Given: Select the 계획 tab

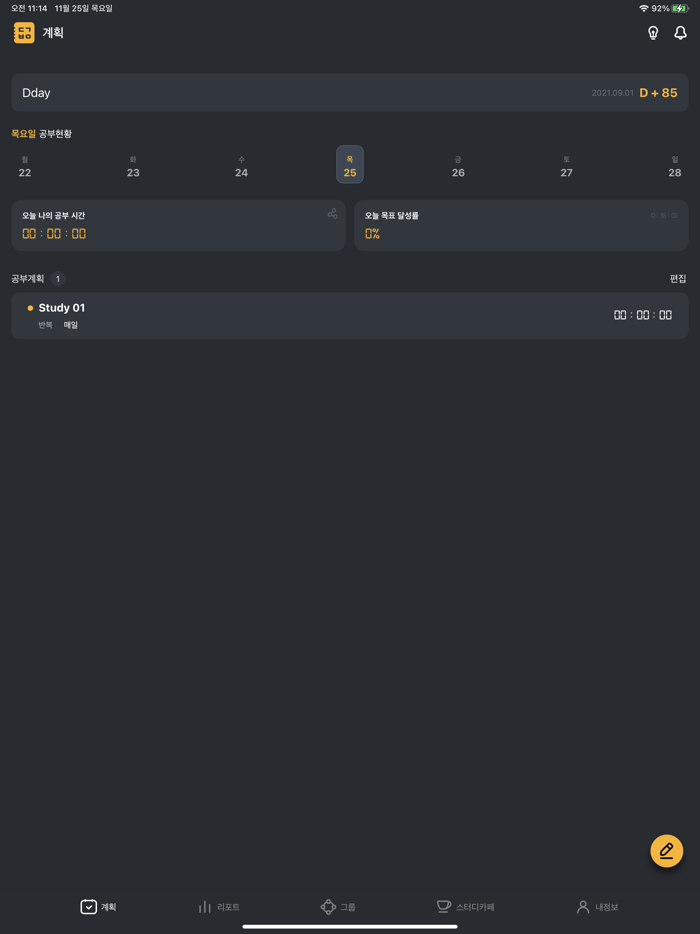Looking at the screenshot, I should [x=99, y=907].
